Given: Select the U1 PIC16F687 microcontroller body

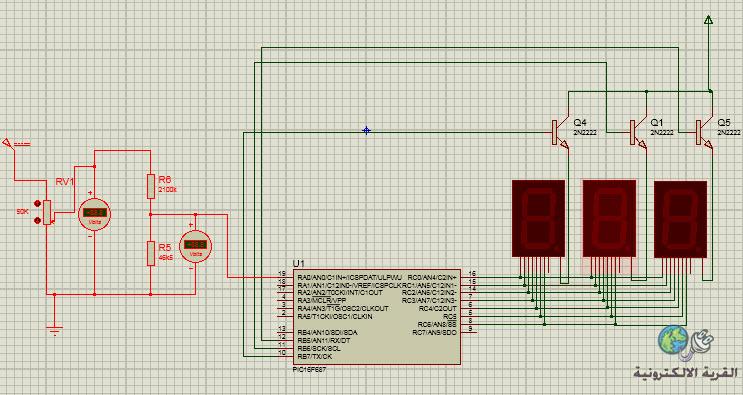Looking at the screenshot, I should (x=377, y=317).
